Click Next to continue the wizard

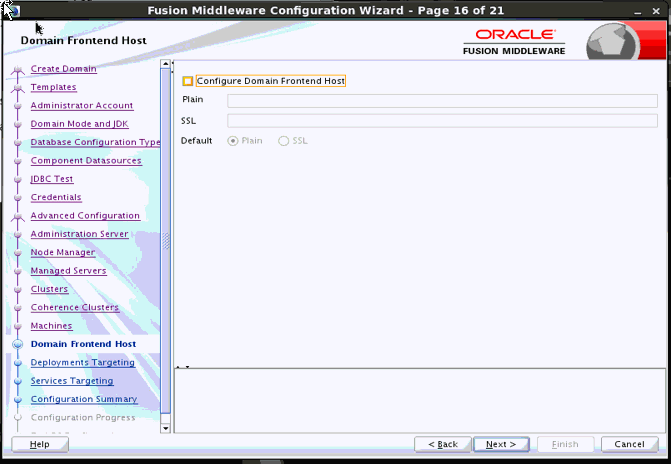[x=501, y=445]
